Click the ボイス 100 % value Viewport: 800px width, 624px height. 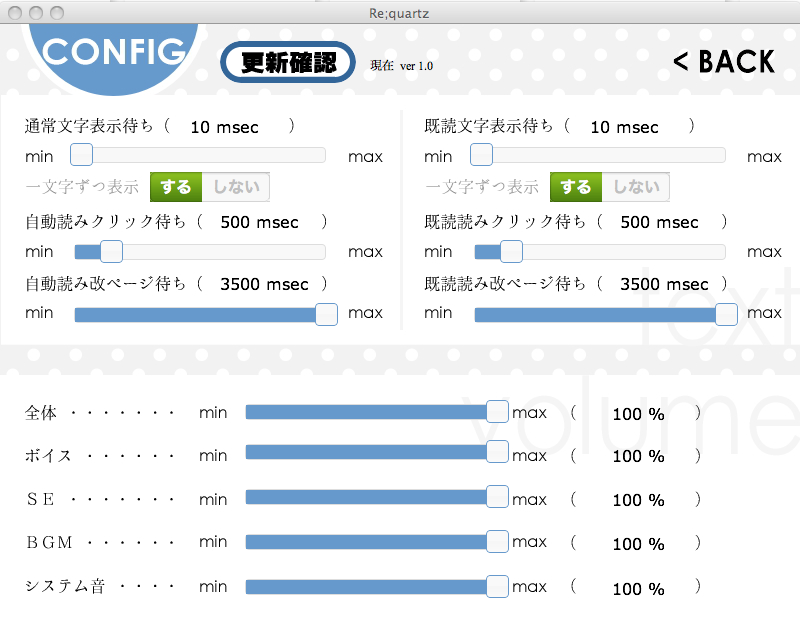638,456
